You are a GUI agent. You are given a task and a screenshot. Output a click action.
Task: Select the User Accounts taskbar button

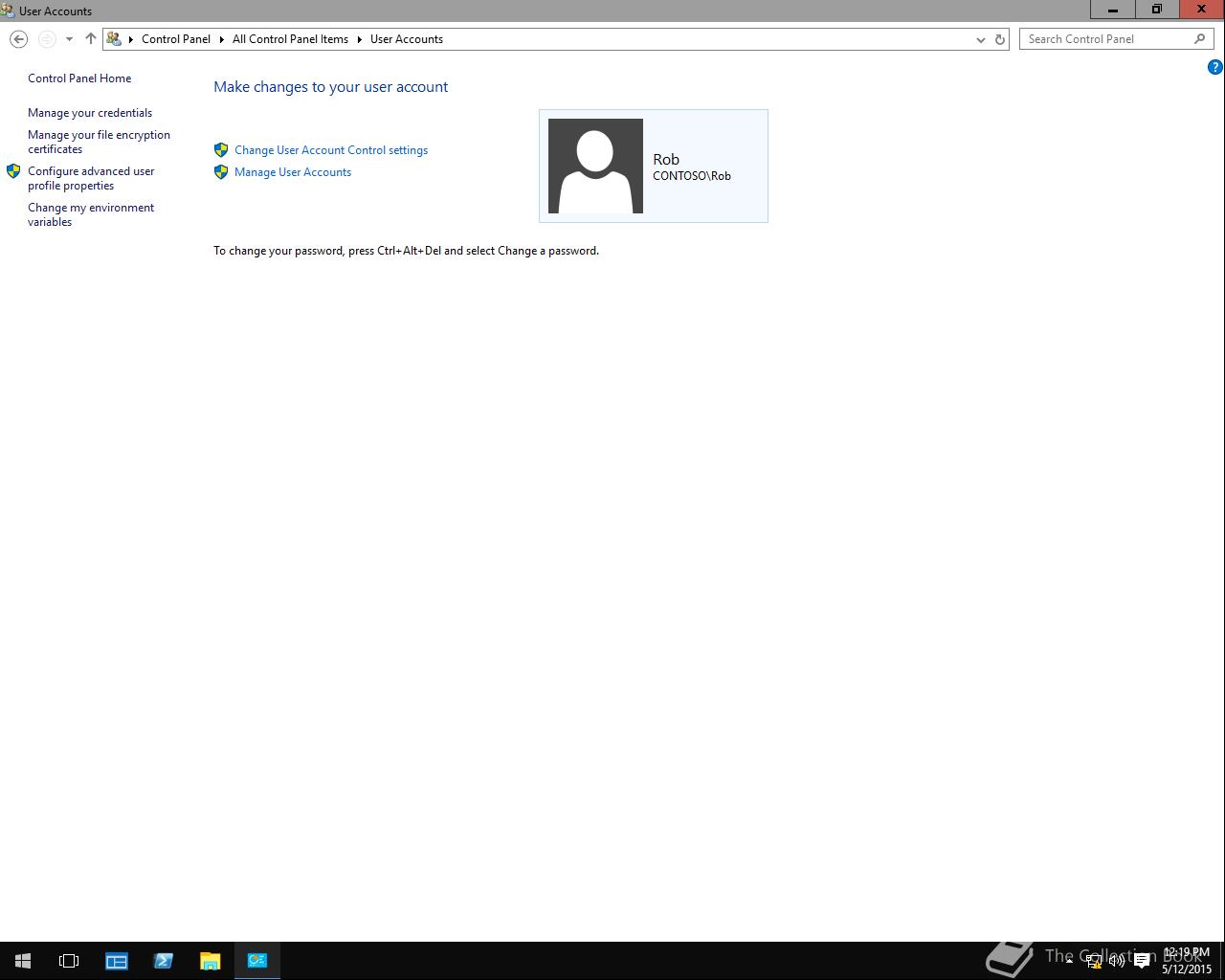pyautogui.click(x=257, y=961)
